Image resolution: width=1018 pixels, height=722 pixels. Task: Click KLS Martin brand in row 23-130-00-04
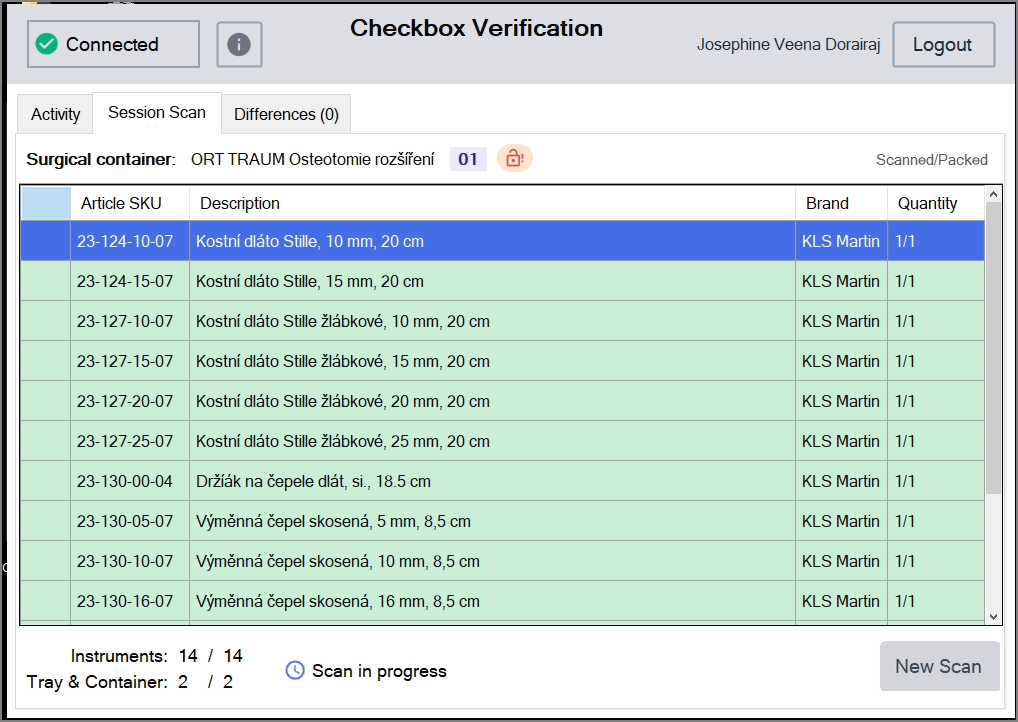point(841,481)
